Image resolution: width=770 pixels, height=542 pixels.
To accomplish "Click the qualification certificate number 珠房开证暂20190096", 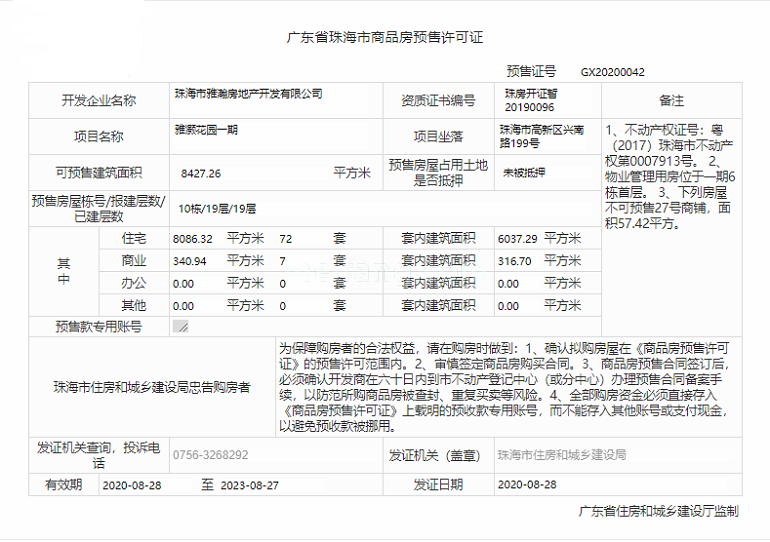I will pyautogui.click(x=530, y=99).
